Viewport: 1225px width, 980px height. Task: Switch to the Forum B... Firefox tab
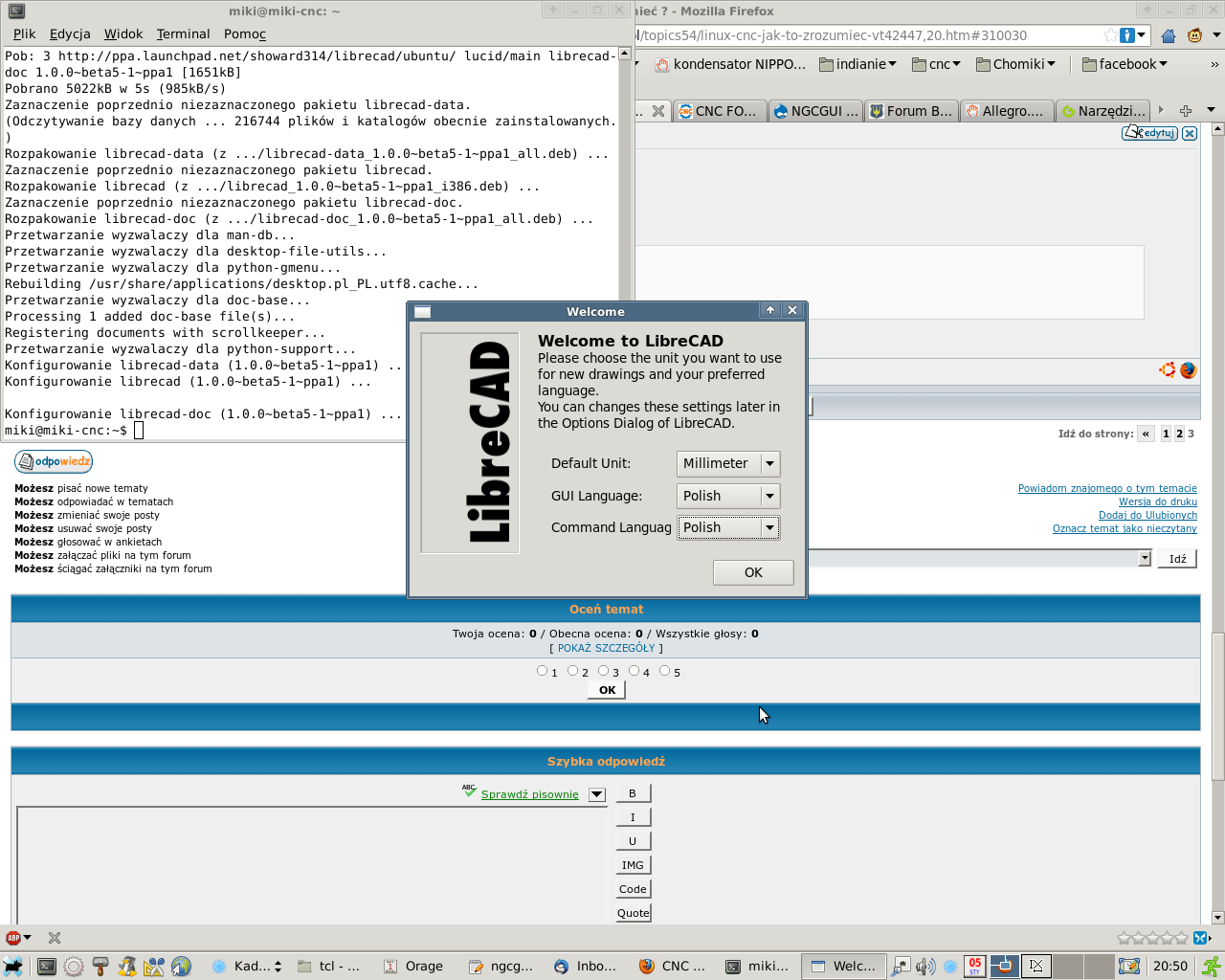(910, 111)
